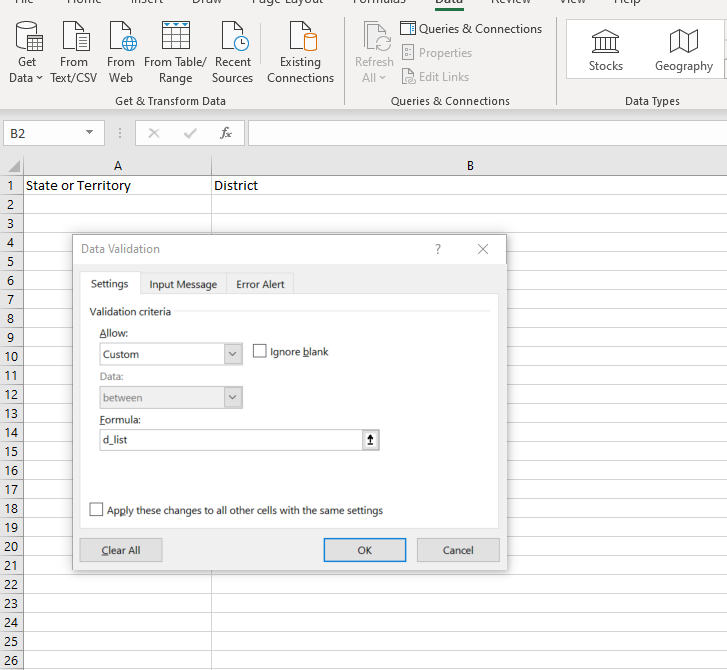The height and width of the screenshot is (670, 727).
Task: Click into the Formula input field
Action: point(230,440)
